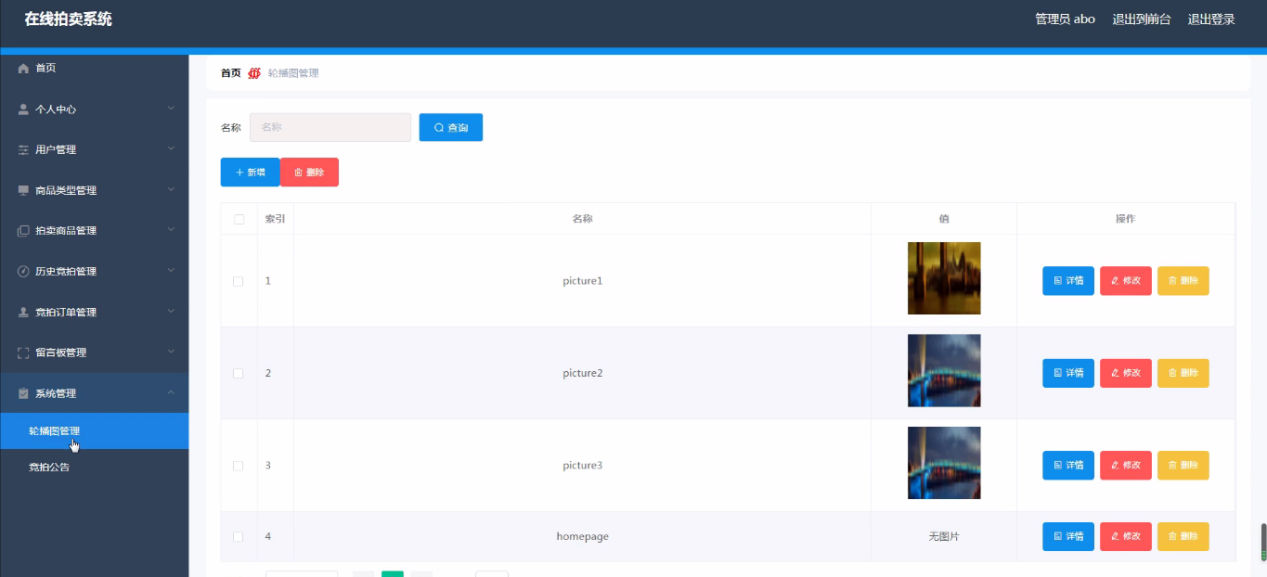Screen dimensions: 1267x577
Task: Click the 名称 search input field
Action: coord(330,127)
